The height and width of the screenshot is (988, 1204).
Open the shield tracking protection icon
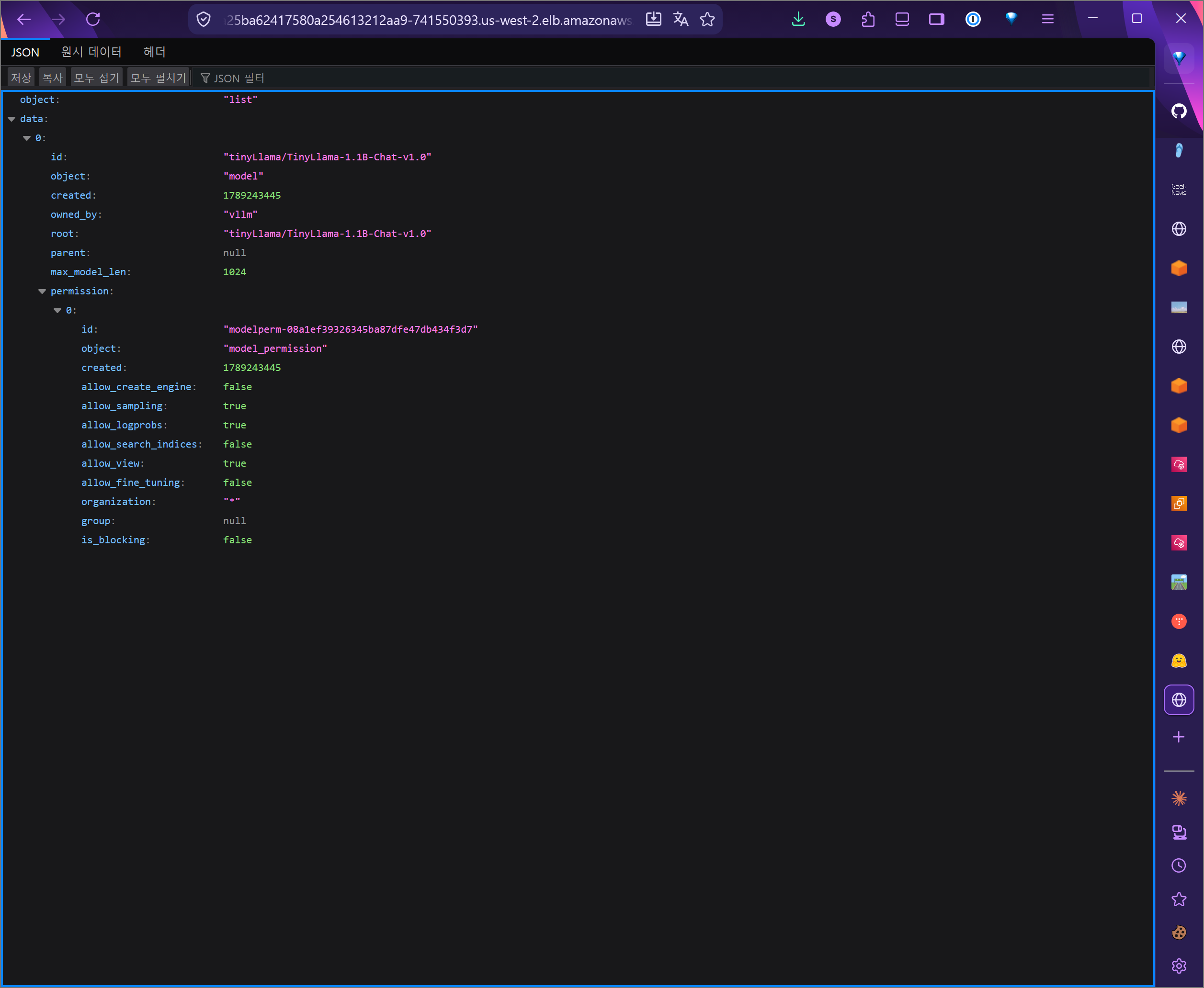(203, 20)
